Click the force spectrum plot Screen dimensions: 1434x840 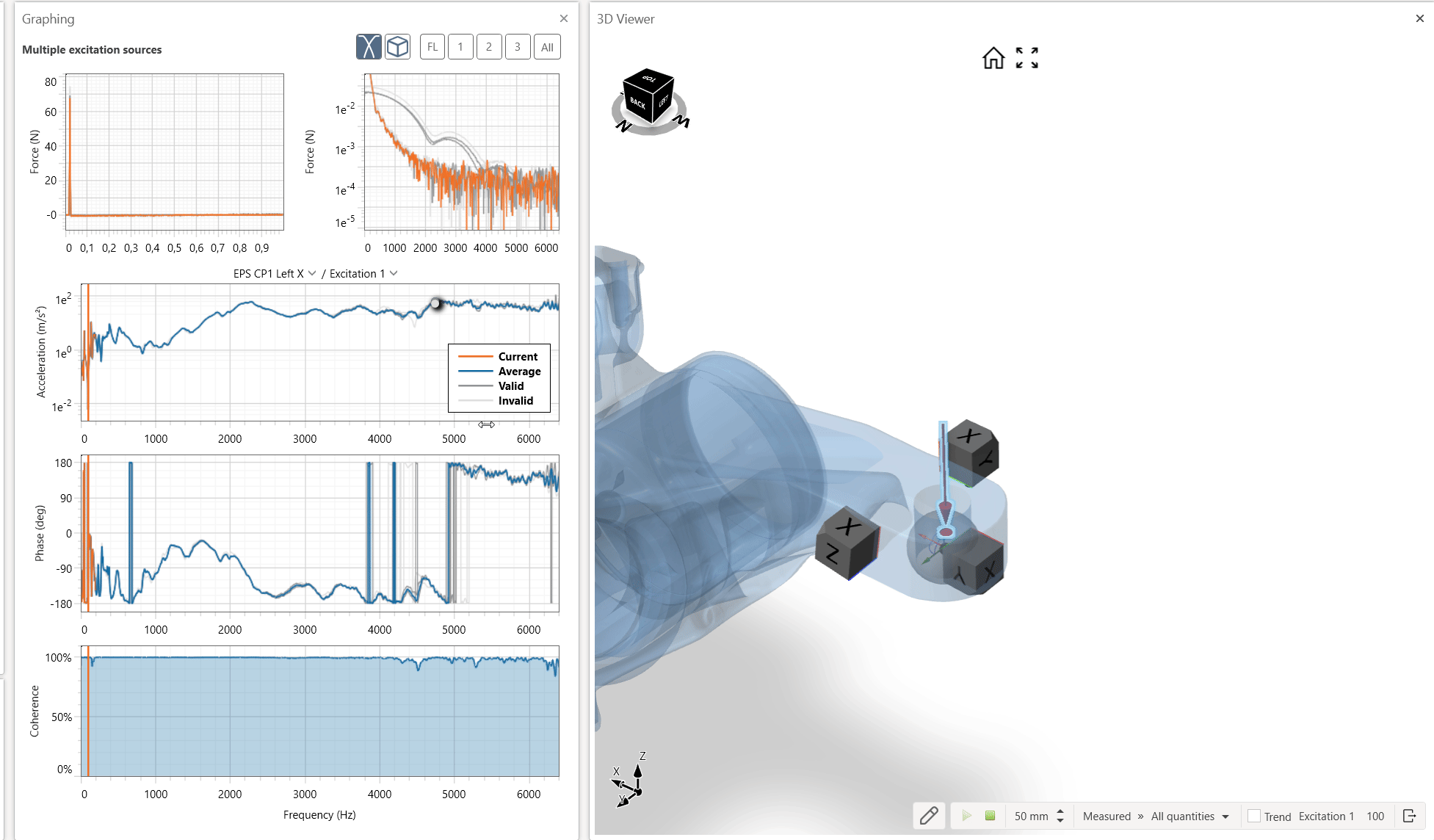(x=462, y=152)
